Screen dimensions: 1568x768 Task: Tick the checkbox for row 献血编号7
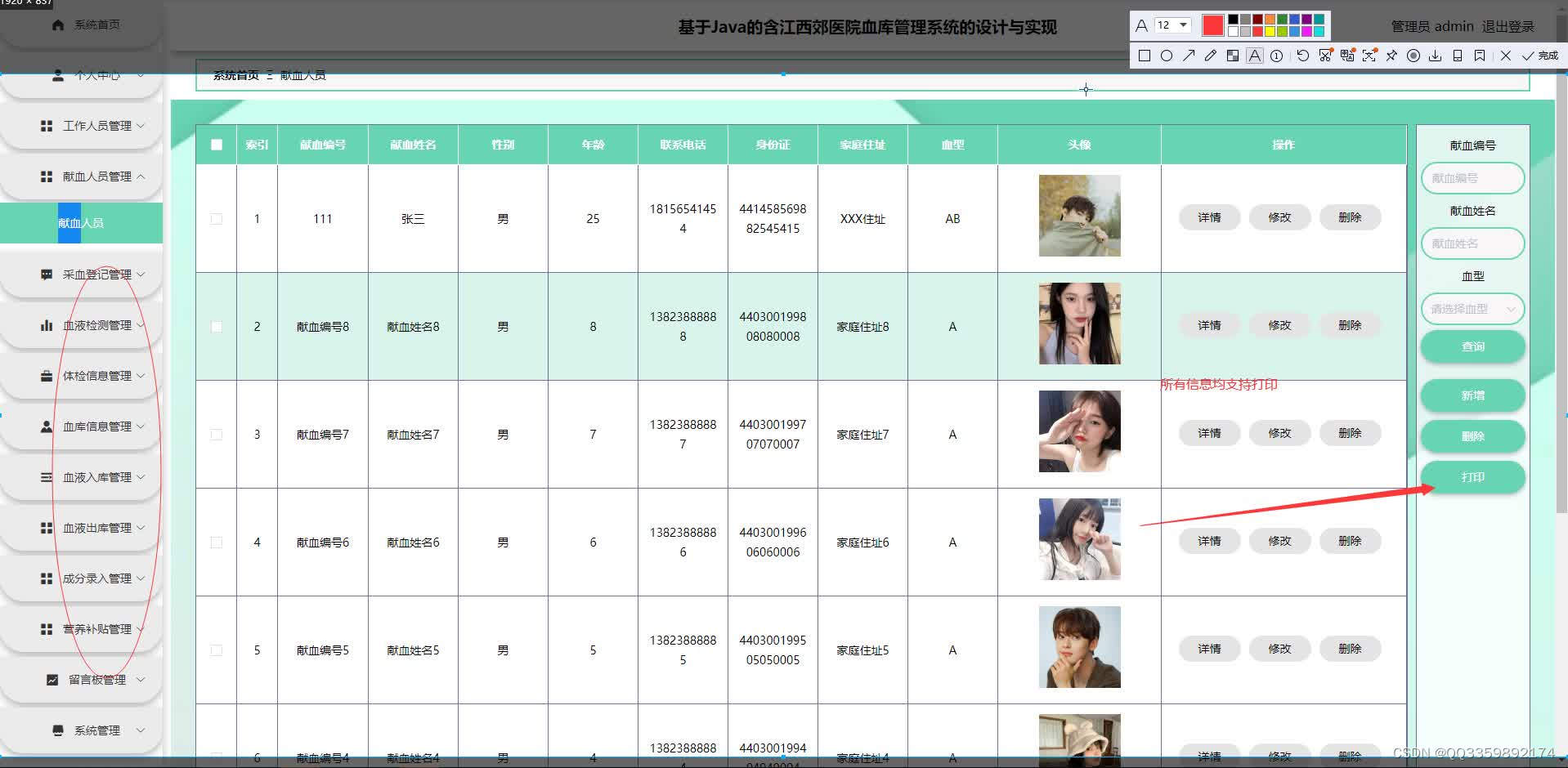click(x=217, y=435)
